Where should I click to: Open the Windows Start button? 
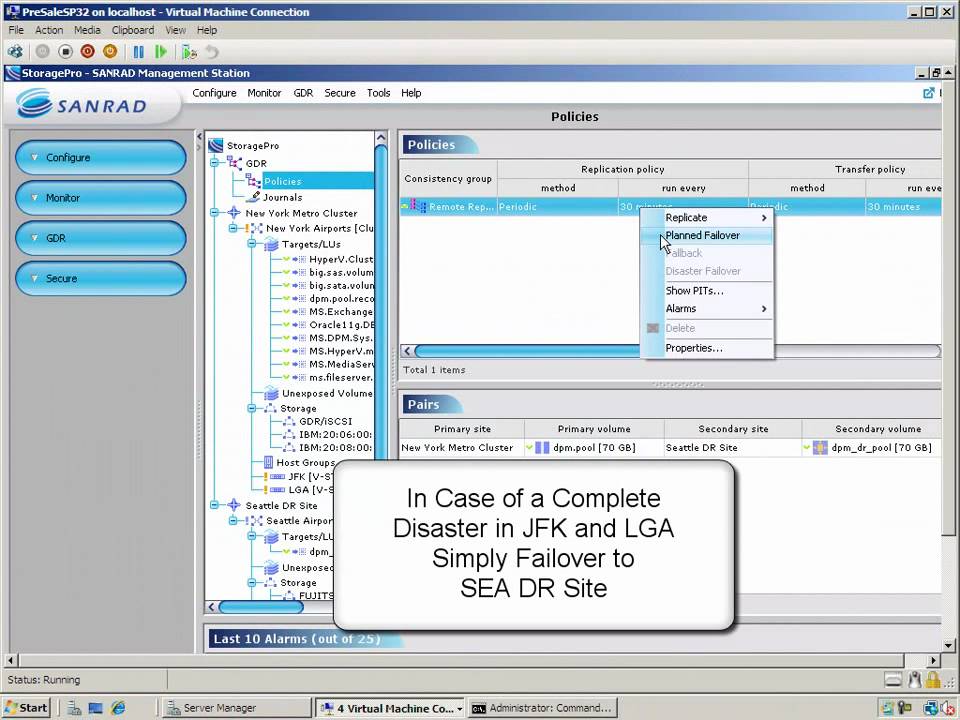(x=26, y=708)
